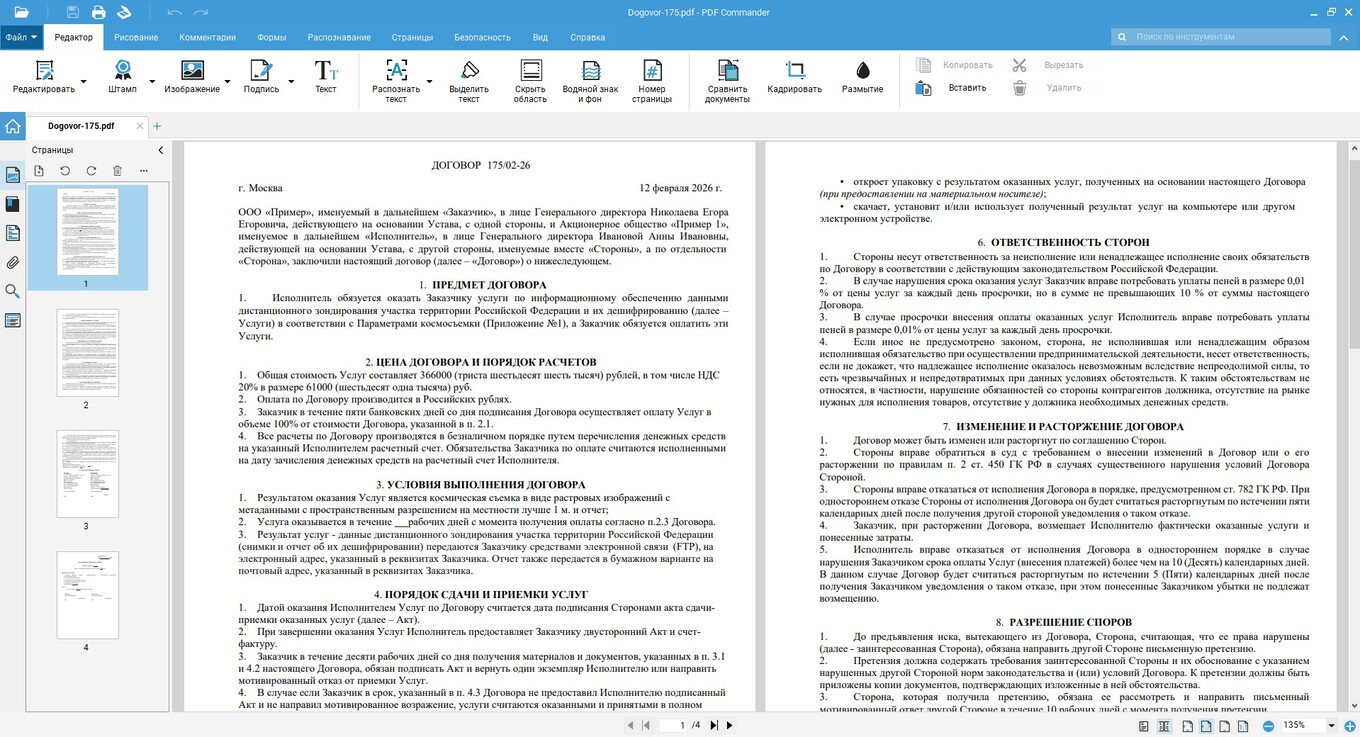Open the Безопасность tab
Image resolution: width=1360 pixels, height=737 pixels.
click(x=483, y=37)
